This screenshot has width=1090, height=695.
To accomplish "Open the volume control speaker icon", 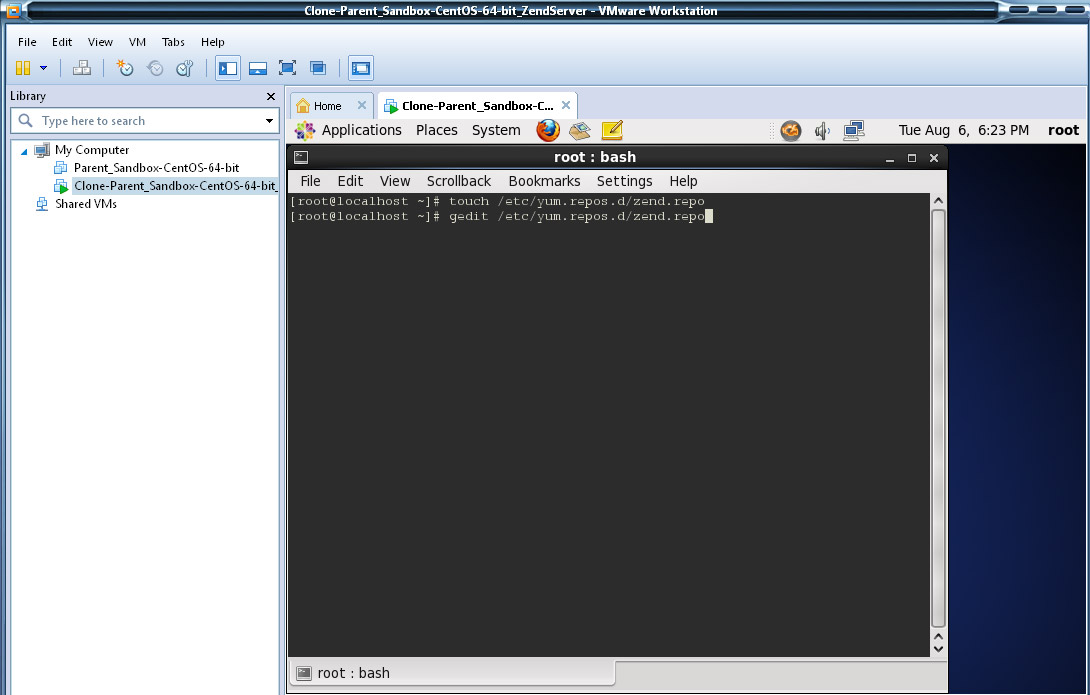I will (x=822, y=131).
